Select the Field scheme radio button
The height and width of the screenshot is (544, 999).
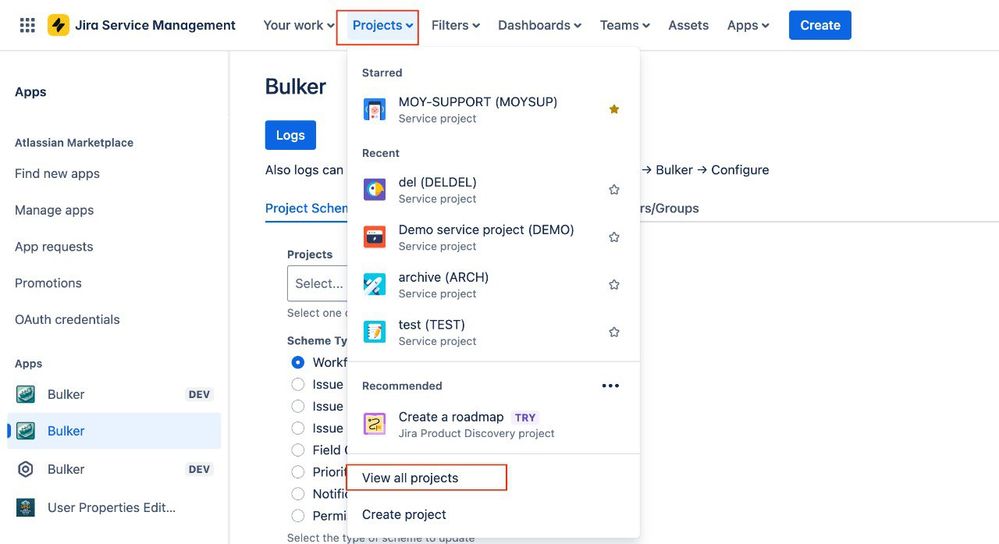click(298, 450)
